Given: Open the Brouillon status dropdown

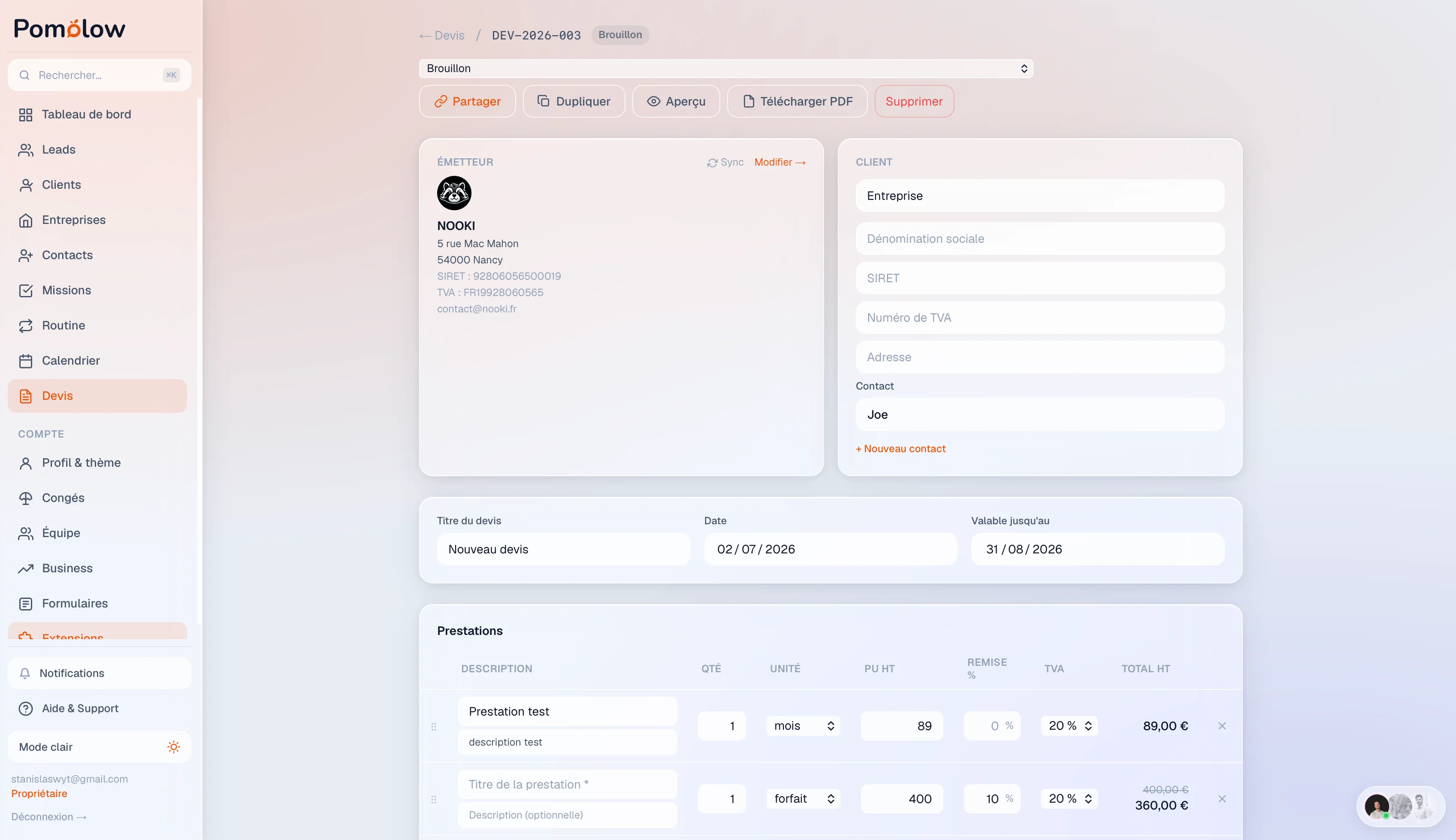Looking at the screenshot, I should click(726, 69).
